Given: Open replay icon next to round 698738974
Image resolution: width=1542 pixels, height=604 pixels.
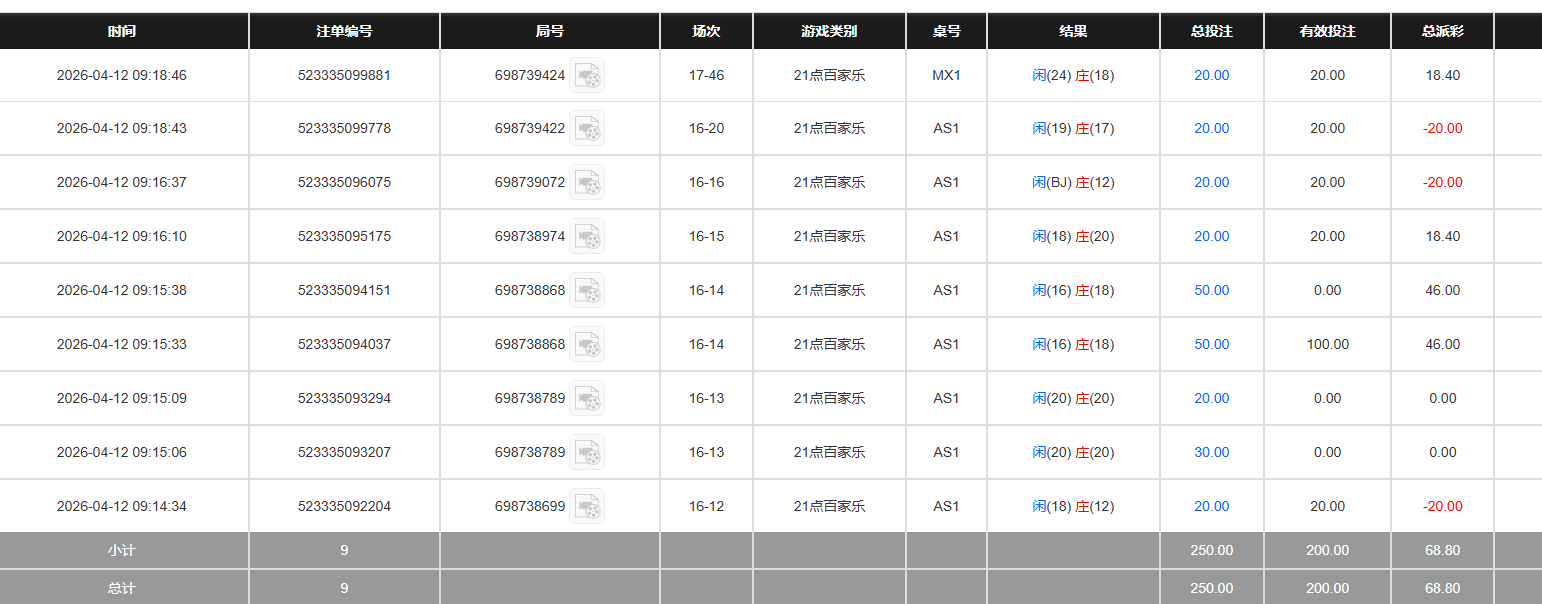Looking at the screenshot, I should (587, 237).
